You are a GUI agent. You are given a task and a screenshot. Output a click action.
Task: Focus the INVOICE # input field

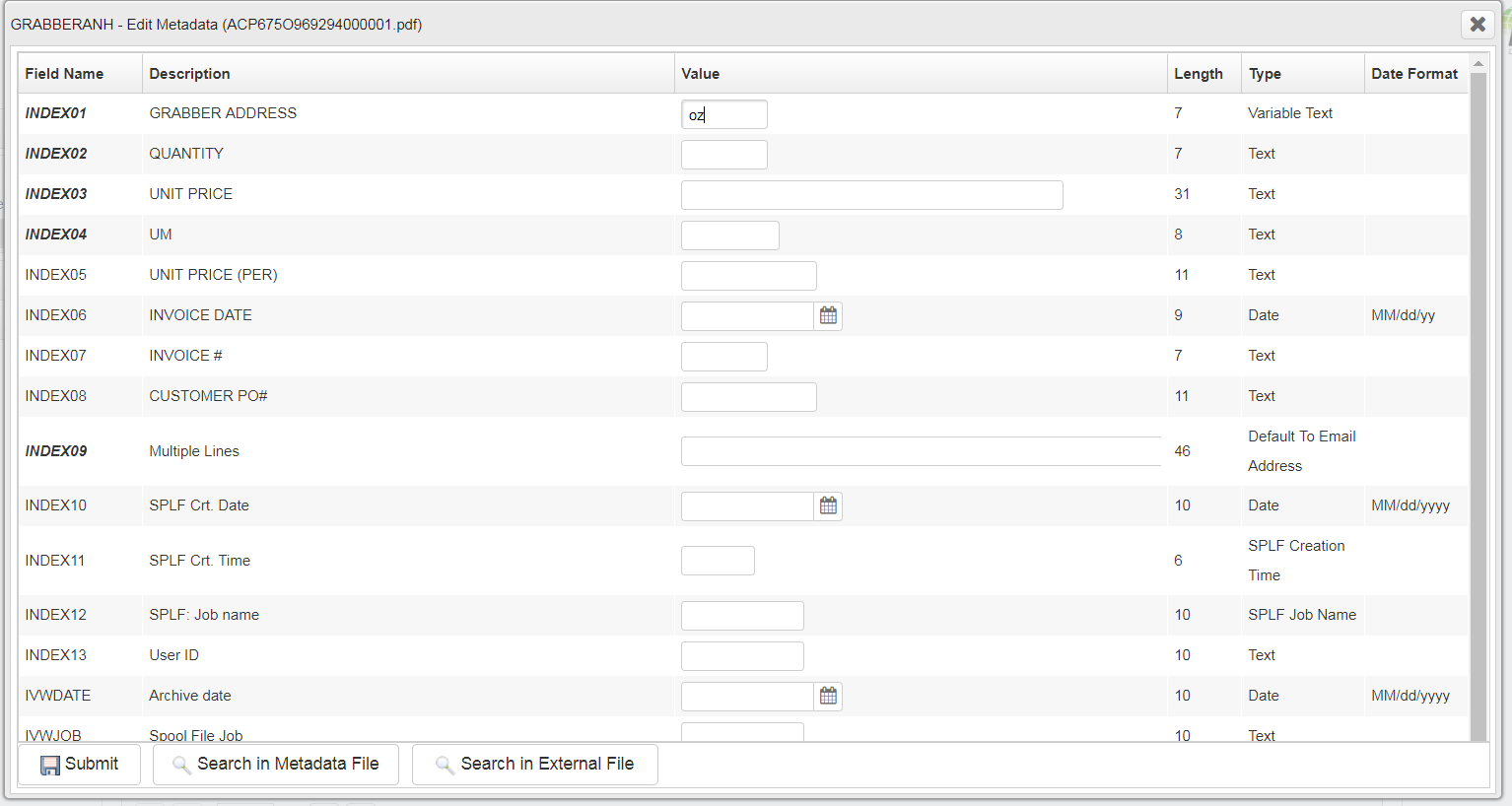(x=723, y=357)
